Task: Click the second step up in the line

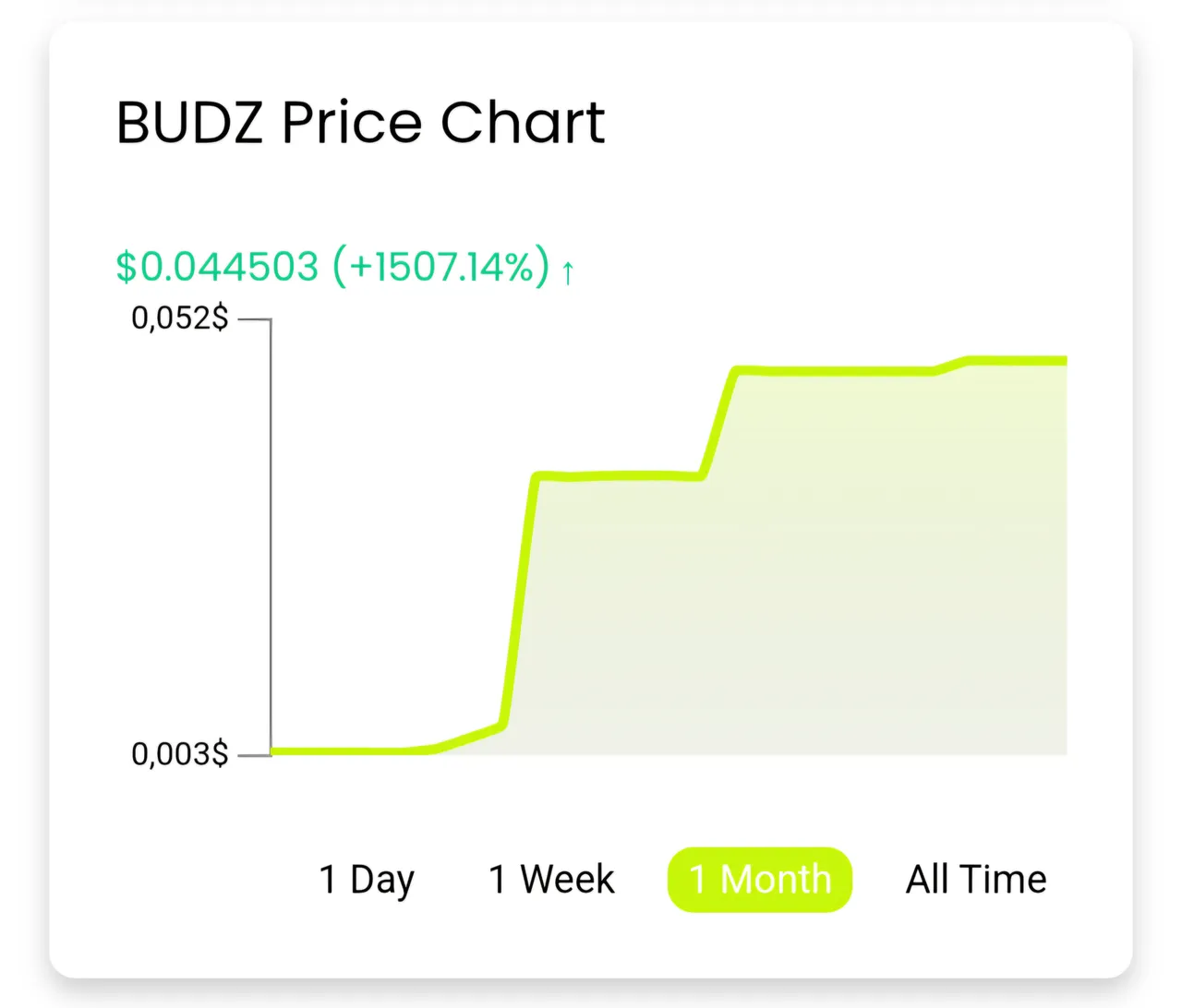Action: (718, 424)
